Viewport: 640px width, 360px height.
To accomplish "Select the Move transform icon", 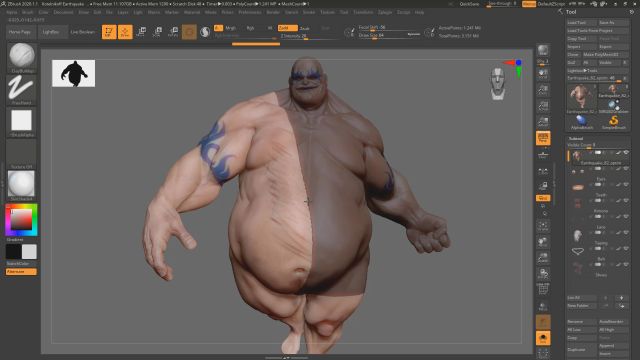I will click(141, 32).
